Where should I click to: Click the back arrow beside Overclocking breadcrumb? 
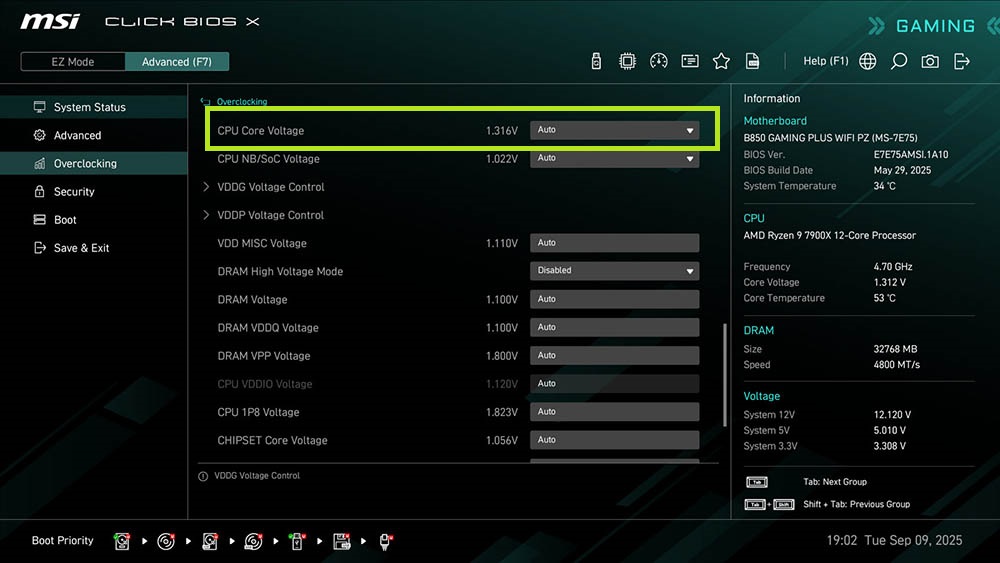click(205, 101)
